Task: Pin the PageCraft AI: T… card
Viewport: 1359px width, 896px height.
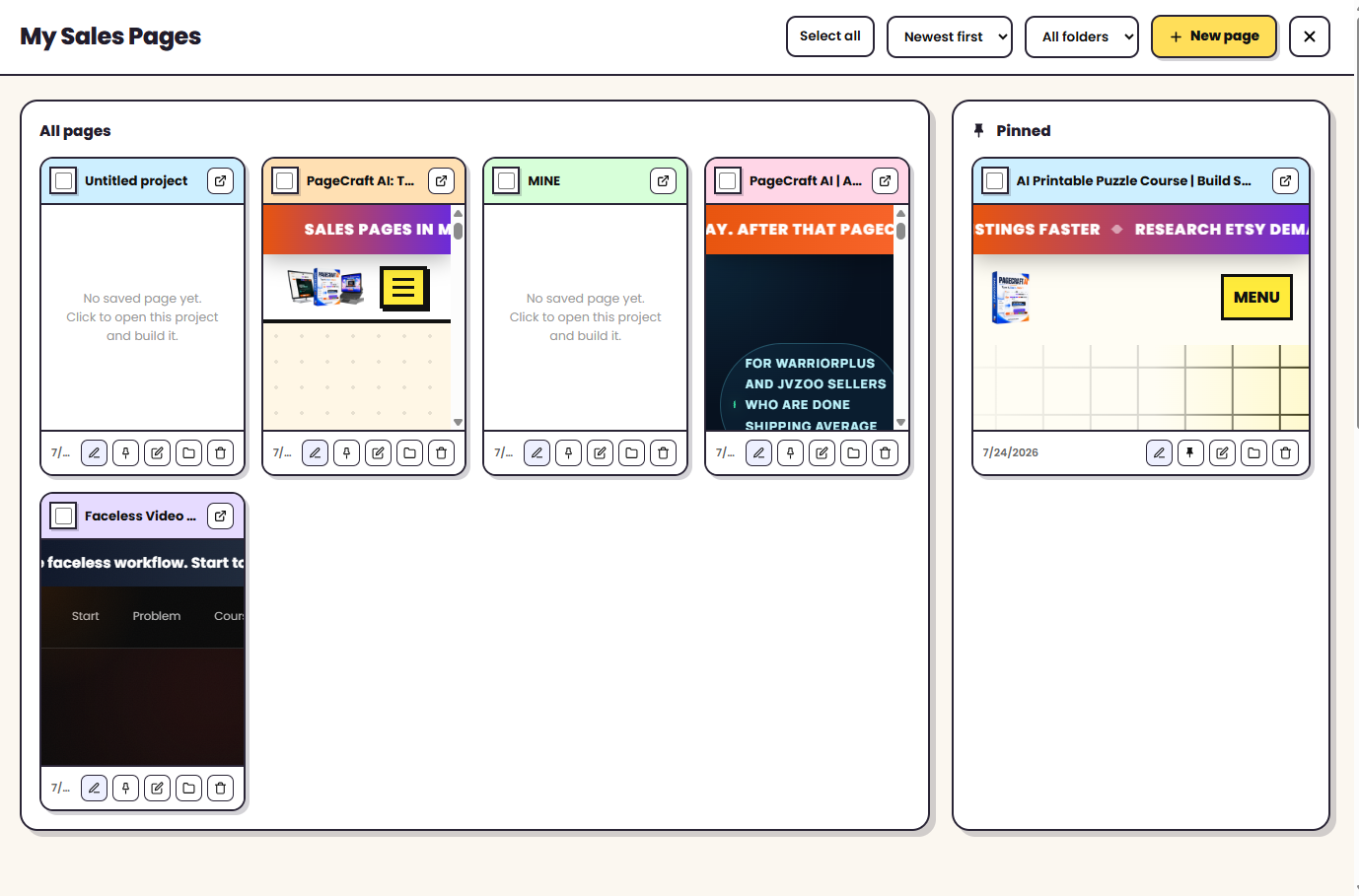Action: 346,453
